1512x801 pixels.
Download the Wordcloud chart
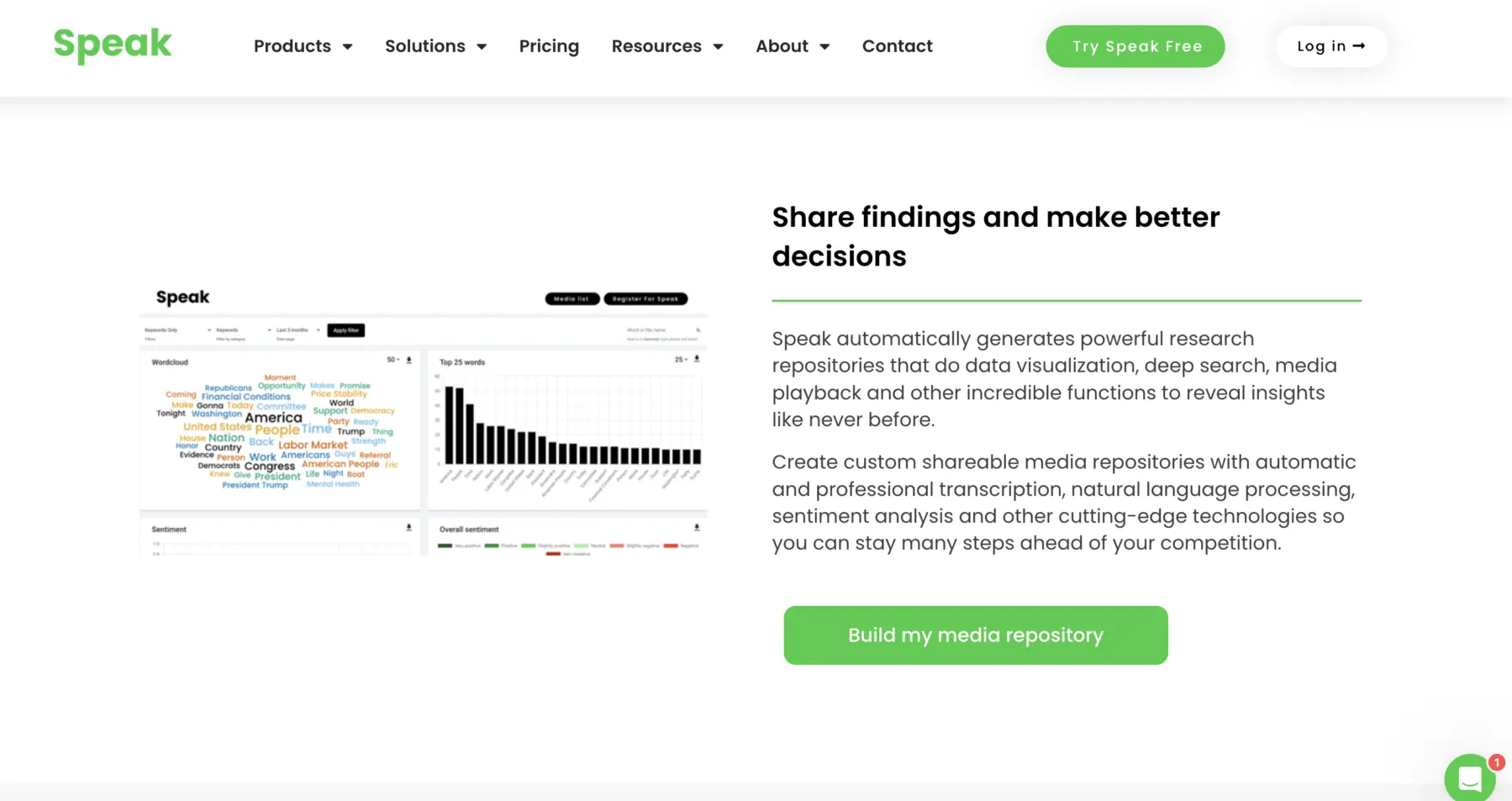point(409,360)
